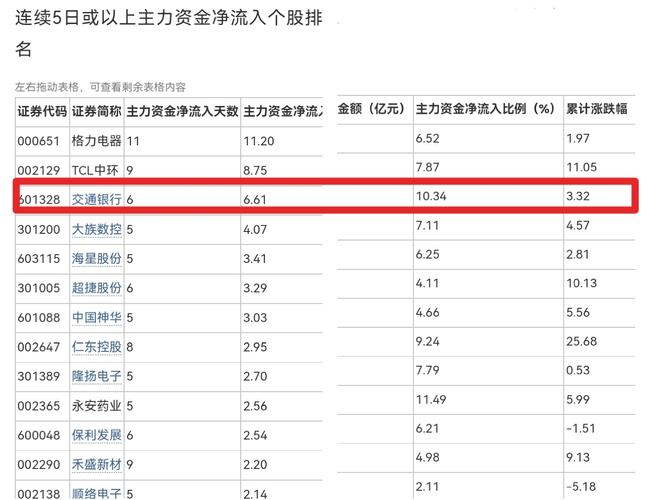Viewport: 650px width, 500px height.
Task: Select the 证券代码 column header
Action: 42,112
